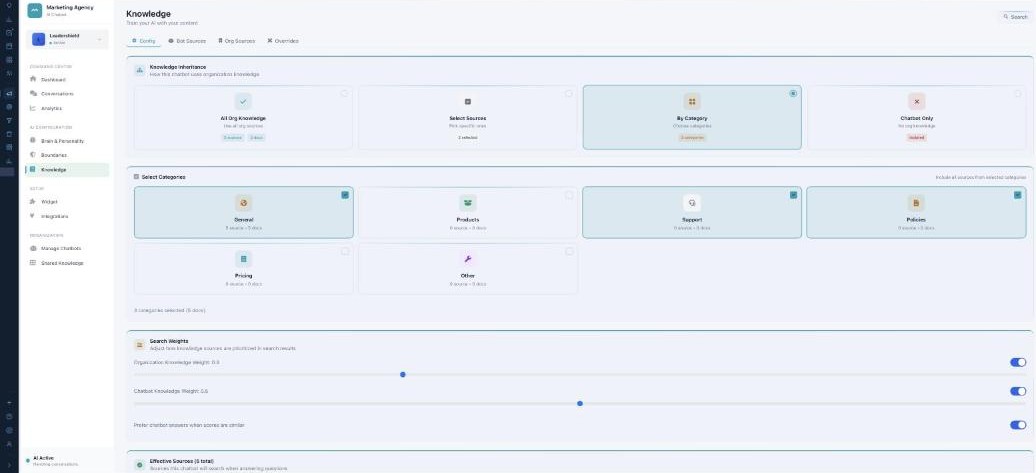Check the Other category checkbox
The height and width of the screenshot is (473, 1036).
click(569, 251)
